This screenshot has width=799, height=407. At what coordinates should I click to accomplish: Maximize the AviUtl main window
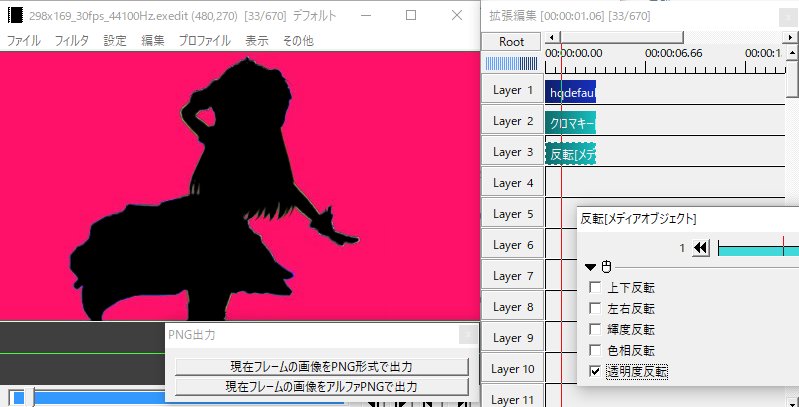(x=411, y=16)
